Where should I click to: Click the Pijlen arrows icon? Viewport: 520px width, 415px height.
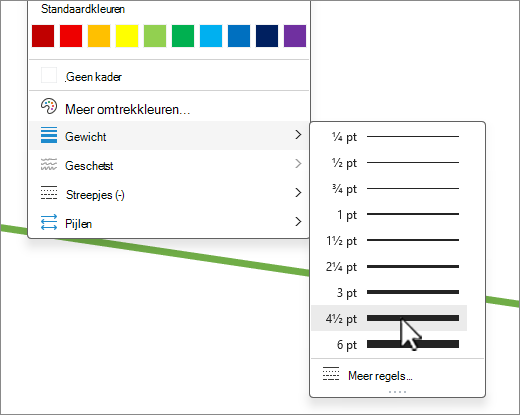[x=49, y=222]
